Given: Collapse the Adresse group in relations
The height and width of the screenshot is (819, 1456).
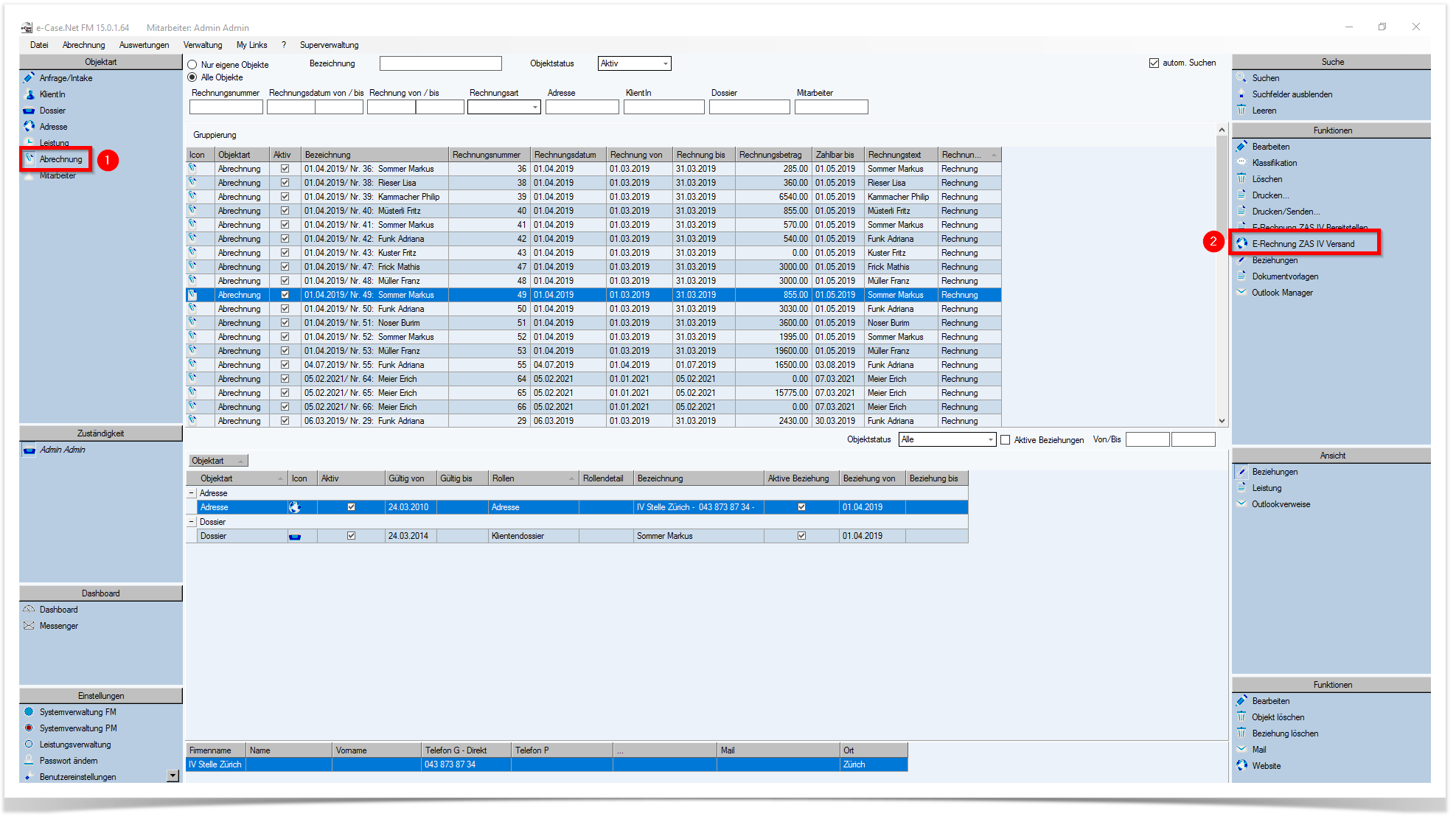Looking at the screenshot, I should coord(192,493).
